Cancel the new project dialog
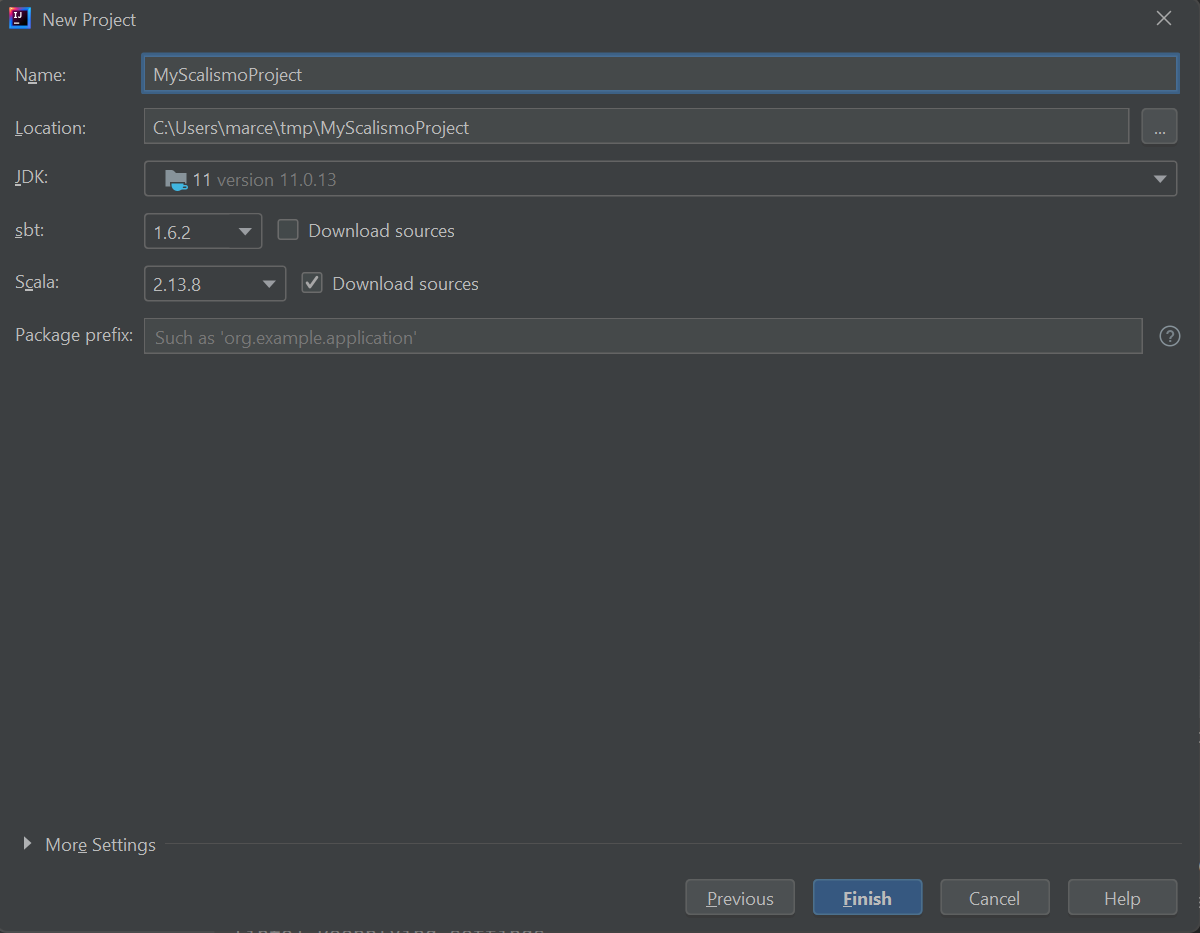Viewport: 1200px width, 933px height. click(994, 897)
